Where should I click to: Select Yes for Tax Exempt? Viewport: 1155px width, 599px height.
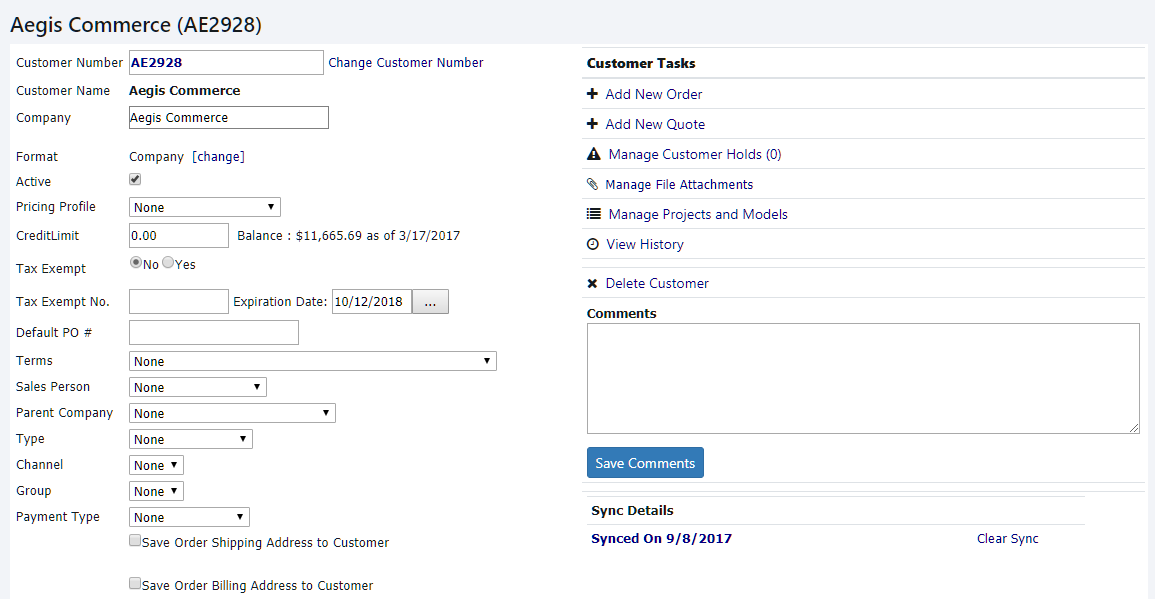pos(168,263)
